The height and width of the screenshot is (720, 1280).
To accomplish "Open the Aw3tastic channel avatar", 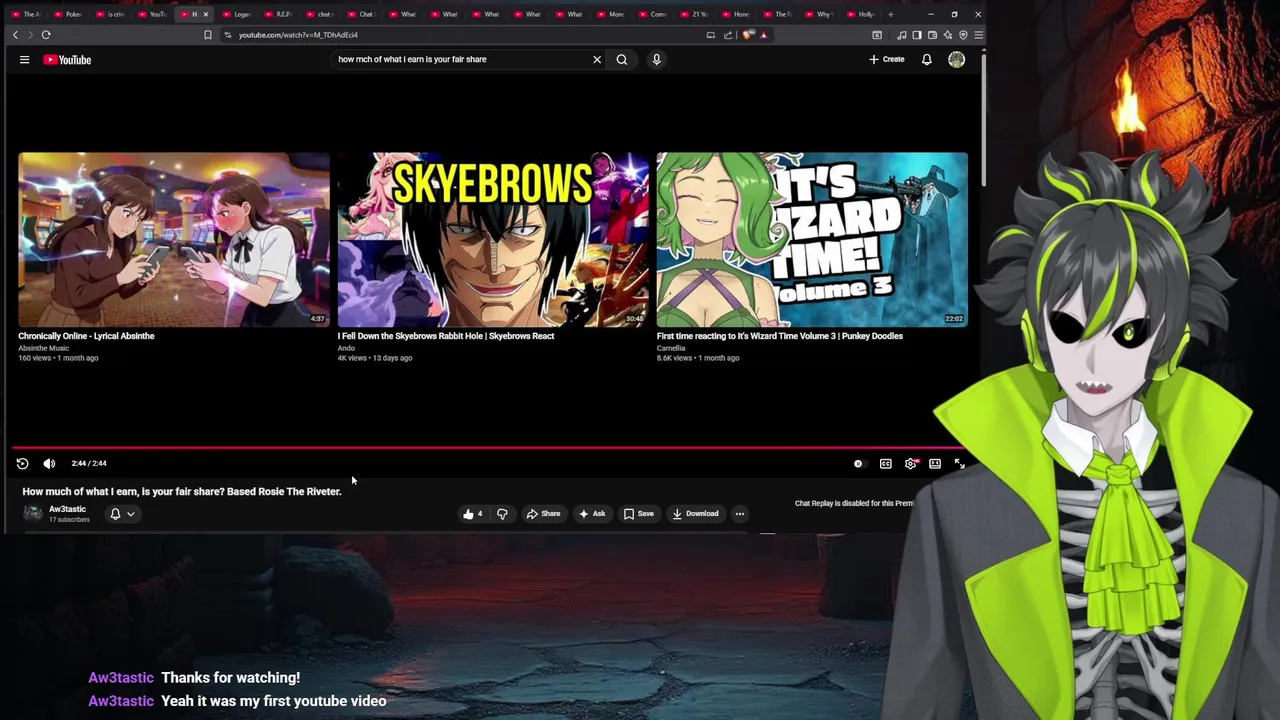I will coord(33,513).
